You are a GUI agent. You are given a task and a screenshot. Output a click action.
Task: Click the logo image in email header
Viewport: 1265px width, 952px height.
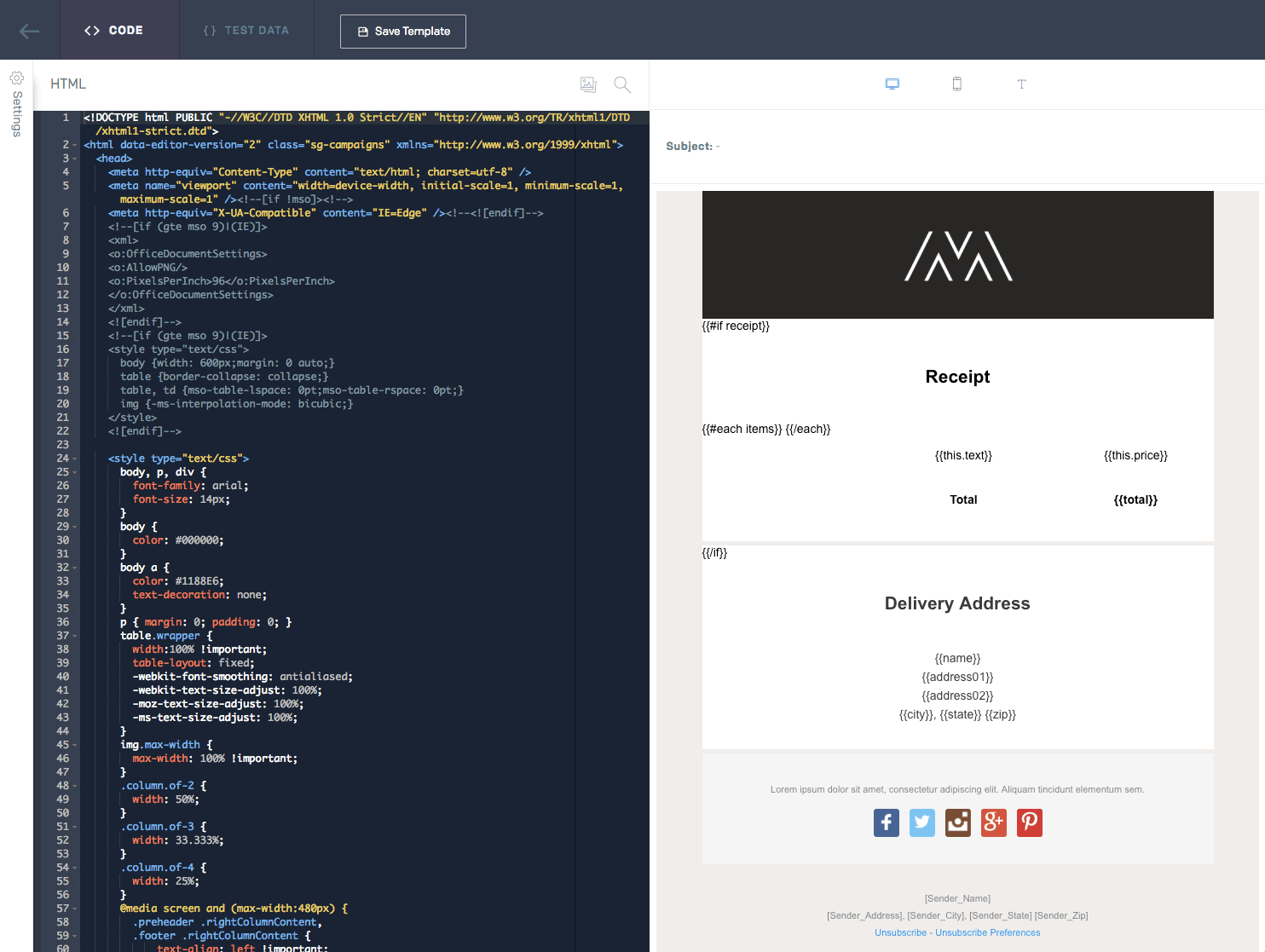click(958, 256)
